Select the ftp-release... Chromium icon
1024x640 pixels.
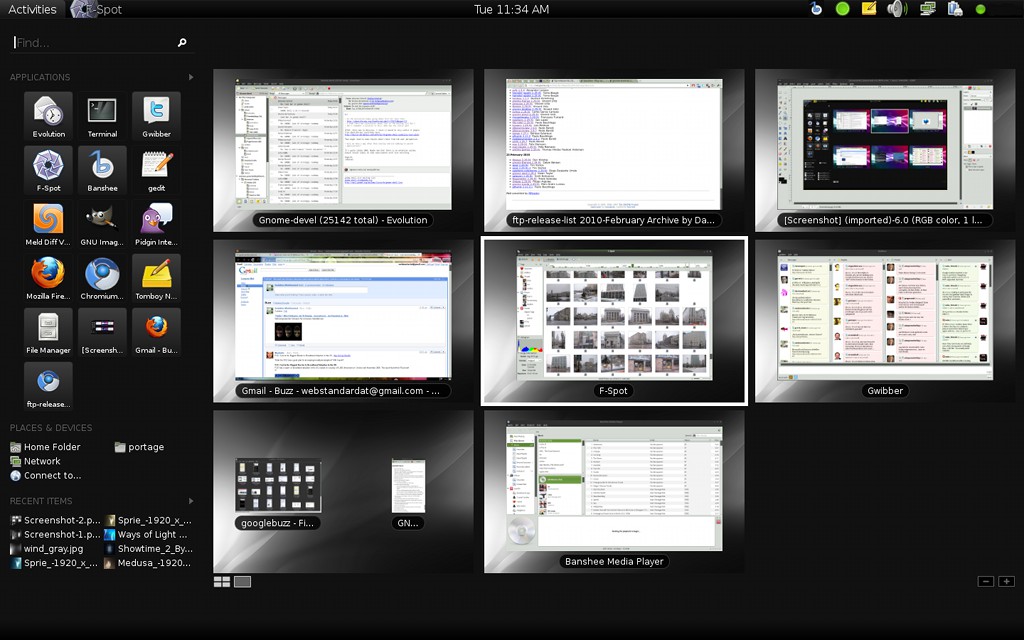click(48, 387)
